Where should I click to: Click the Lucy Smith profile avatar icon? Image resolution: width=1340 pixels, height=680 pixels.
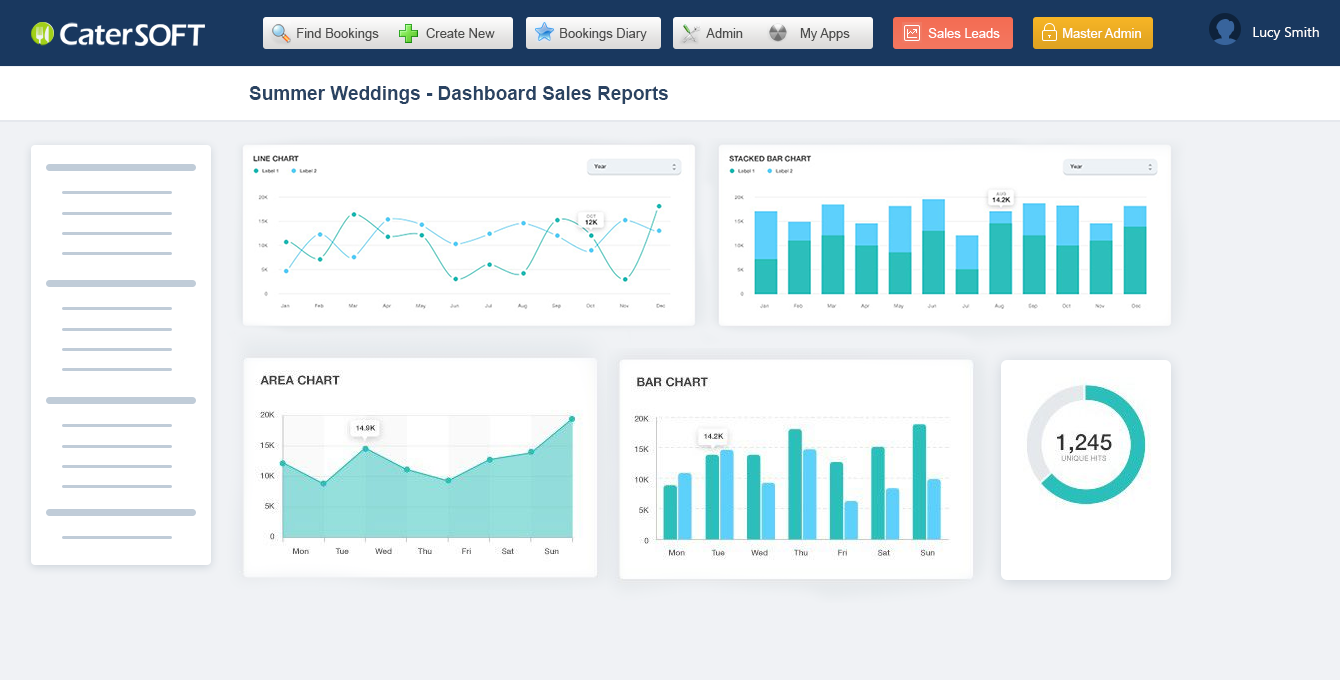[1224, 30]
